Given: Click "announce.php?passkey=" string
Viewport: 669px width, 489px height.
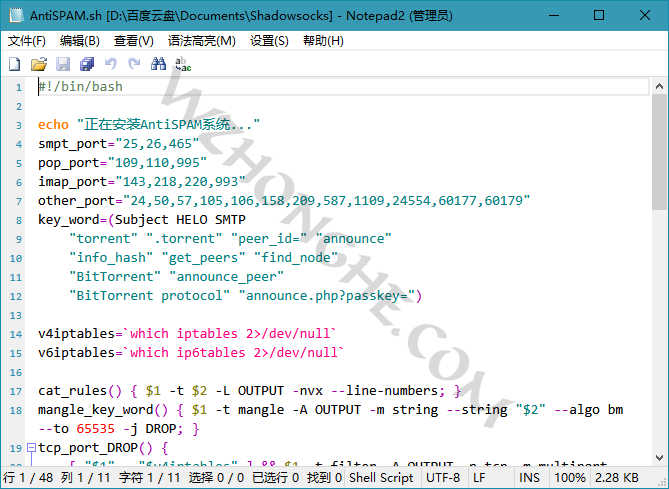Looking at the screenshot, I should 326,296.
